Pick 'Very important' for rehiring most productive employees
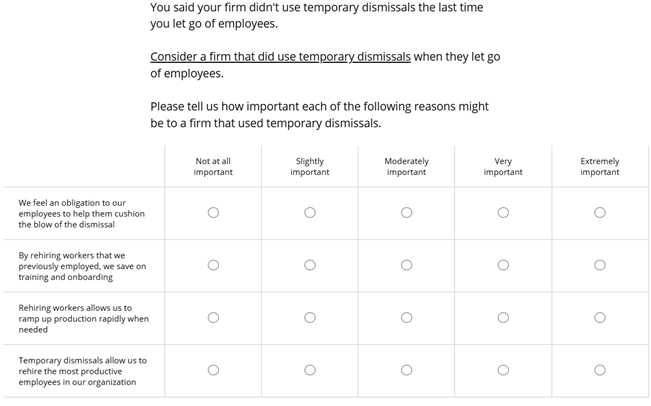 pos(503,370)
